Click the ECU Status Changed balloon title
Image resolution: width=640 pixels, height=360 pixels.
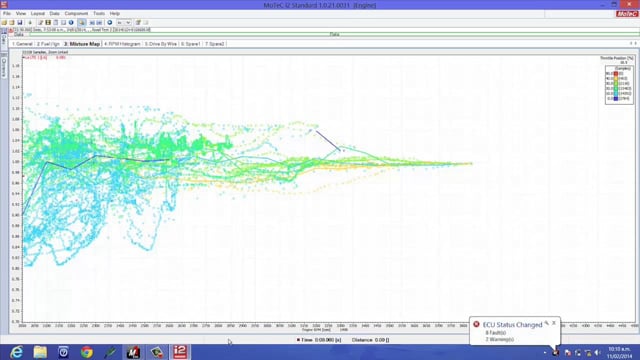tap(512, 325)
